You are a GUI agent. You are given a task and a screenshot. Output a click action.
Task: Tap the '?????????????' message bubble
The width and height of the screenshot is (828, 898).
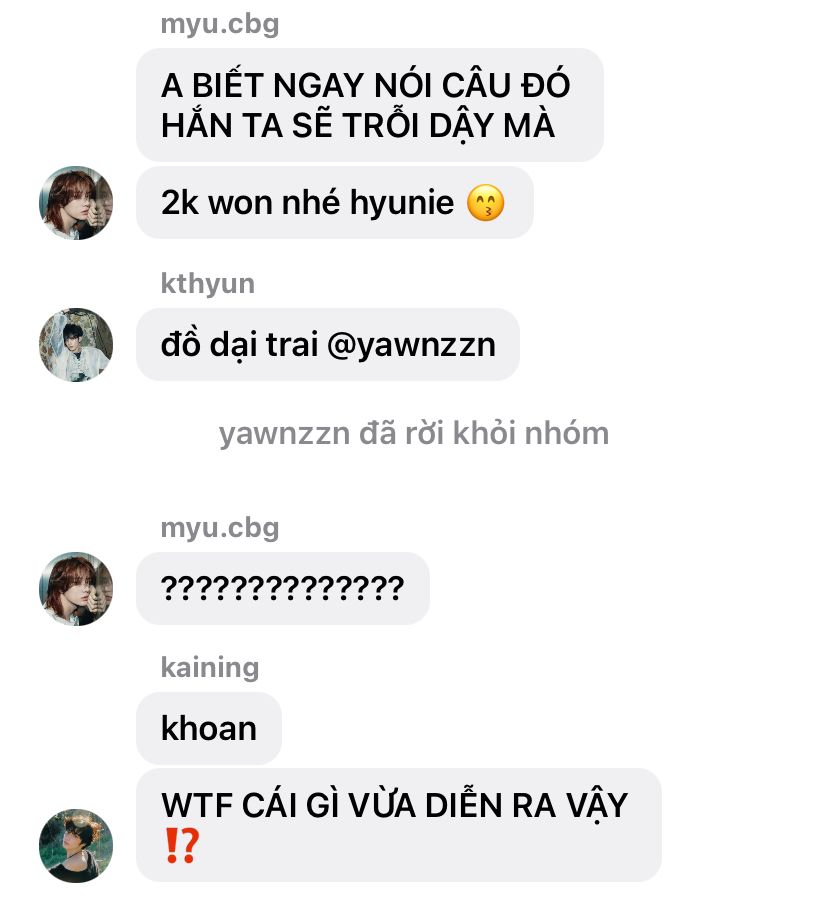(283, 589)
